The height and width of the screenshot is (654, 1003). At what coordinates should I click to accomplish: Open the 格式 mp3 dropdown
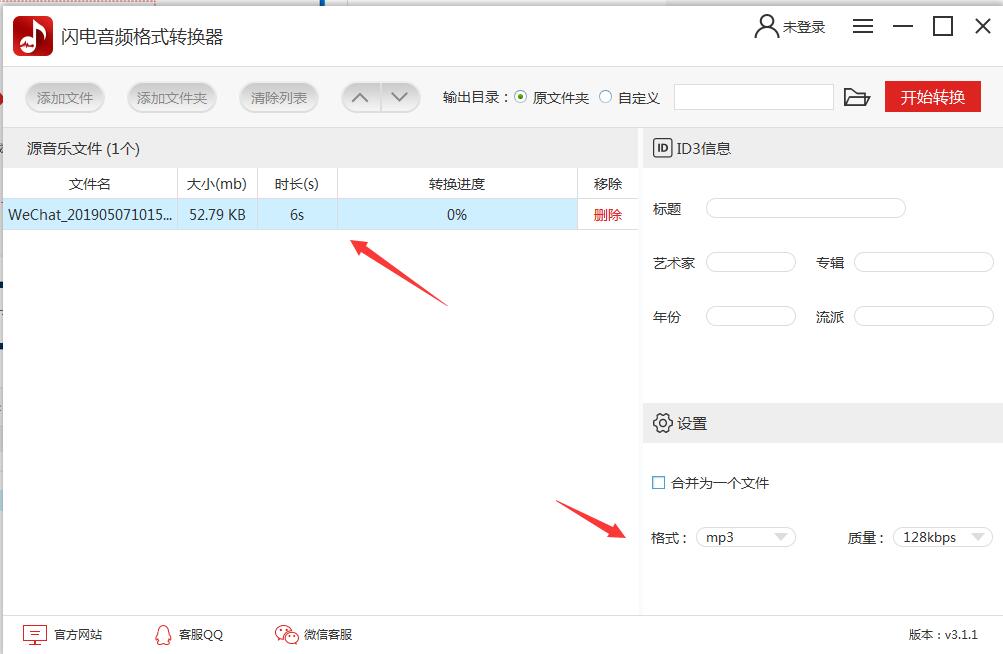[x=744, y=537]
